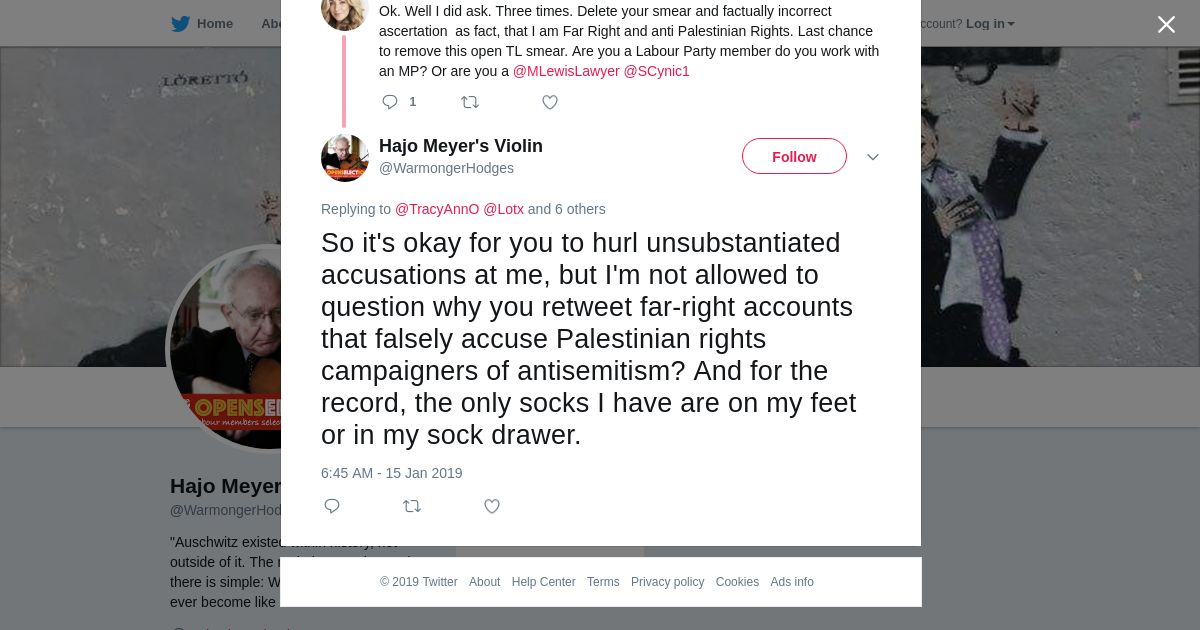Image resolution: width=1200 pixels, height=630 pixels.
Task: Open Help Center footer link
Action: click(543, 582)
